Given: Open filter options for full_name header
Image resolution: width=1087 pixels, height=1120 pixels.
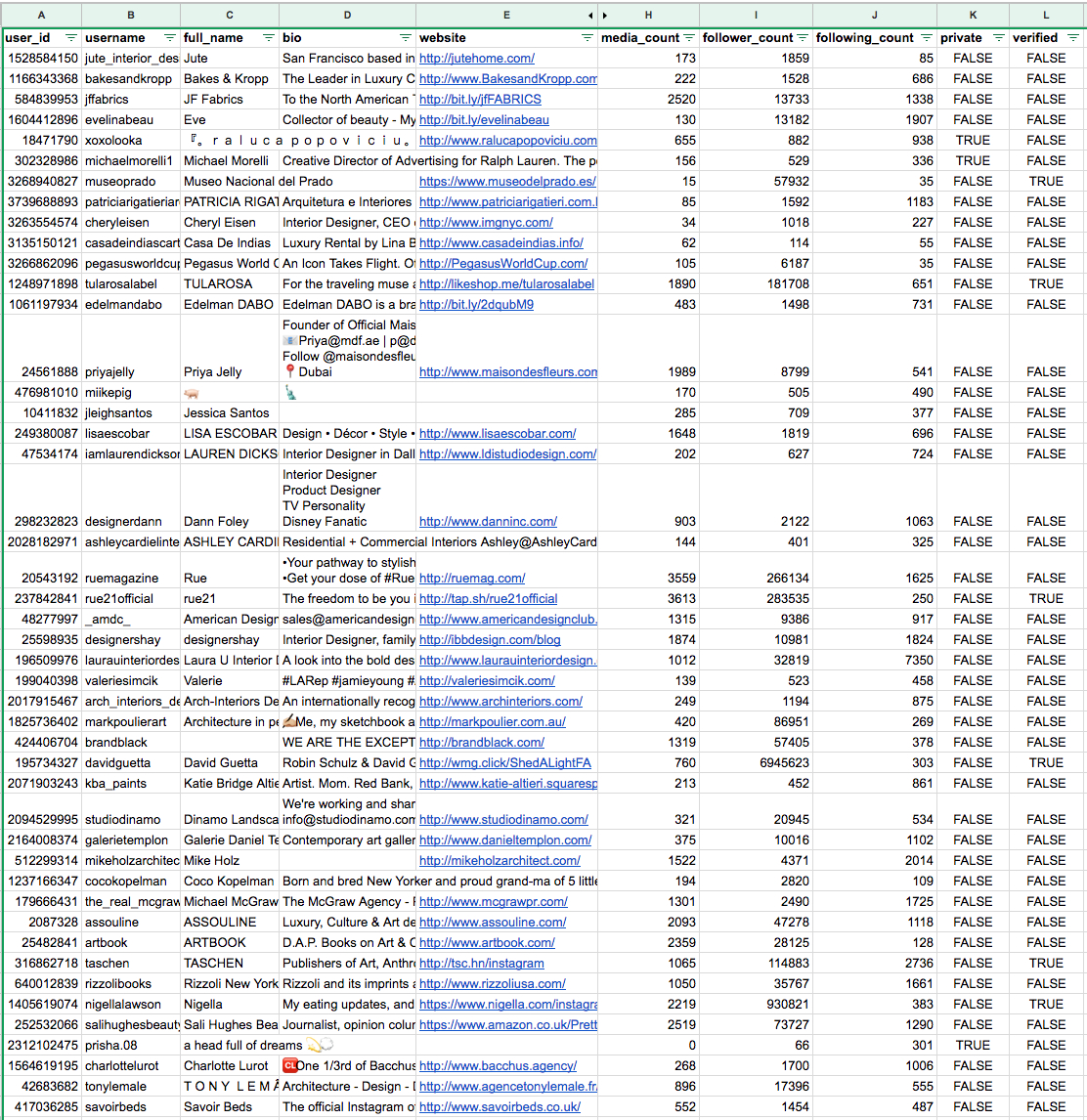Looking at the screenshot, I should coord(268,38).
